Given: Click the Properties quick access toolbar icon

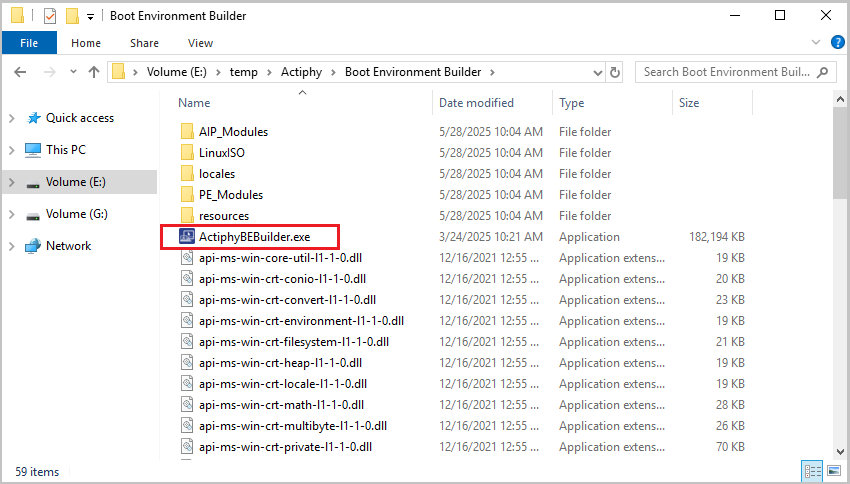Looking at the screenshot, I should pos(50,16).
